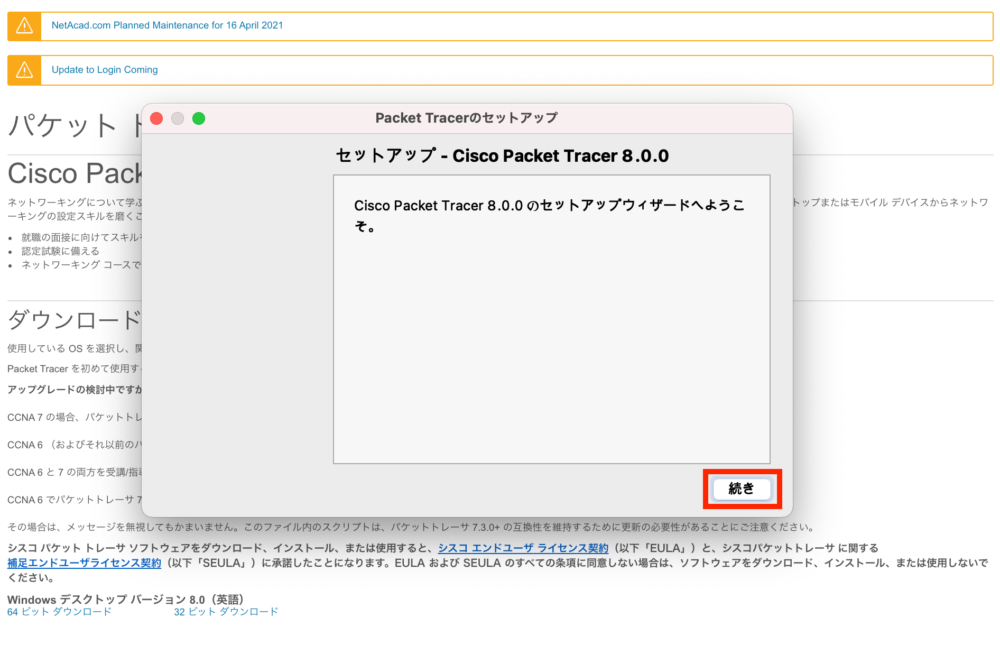Click the Packet Tracerのセットアップ window title

466,118
